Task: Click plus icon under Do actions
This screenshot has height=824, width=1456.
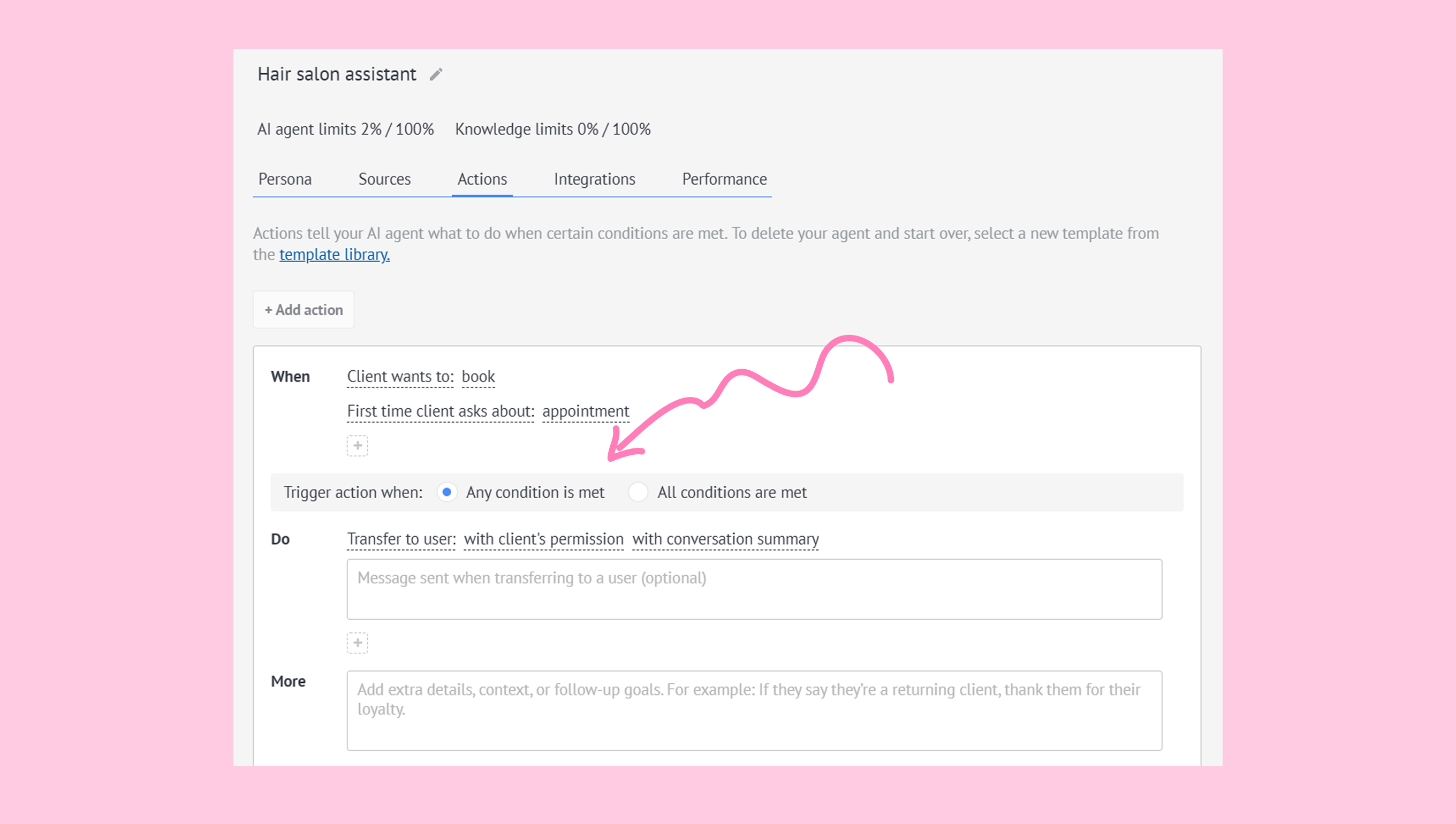Action: [x=357, y=643]
